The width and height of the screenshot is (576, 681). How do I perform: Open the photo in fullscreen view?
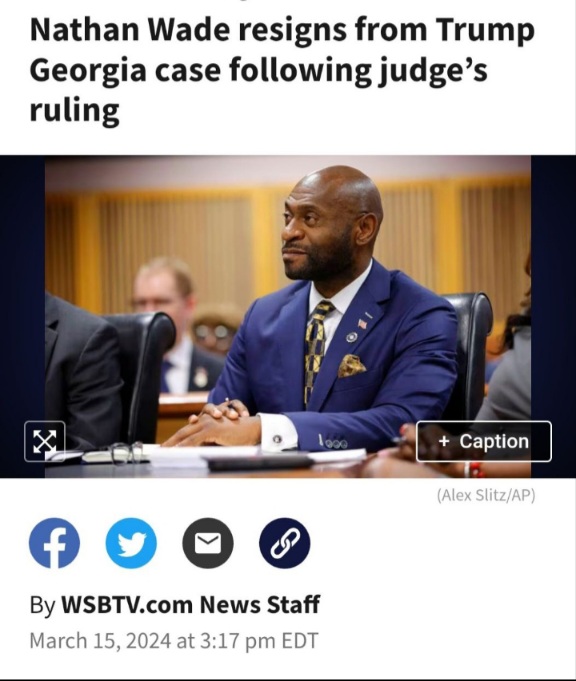(45, 441)
